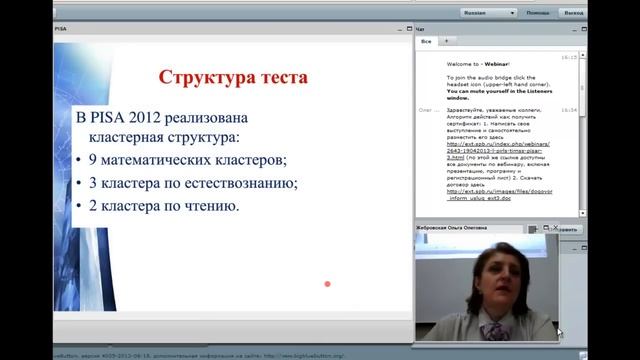Screen dimensions: 640x360
Task: Click the bullet '3 кластера по естествознанию'
Action: coord(193,182)
